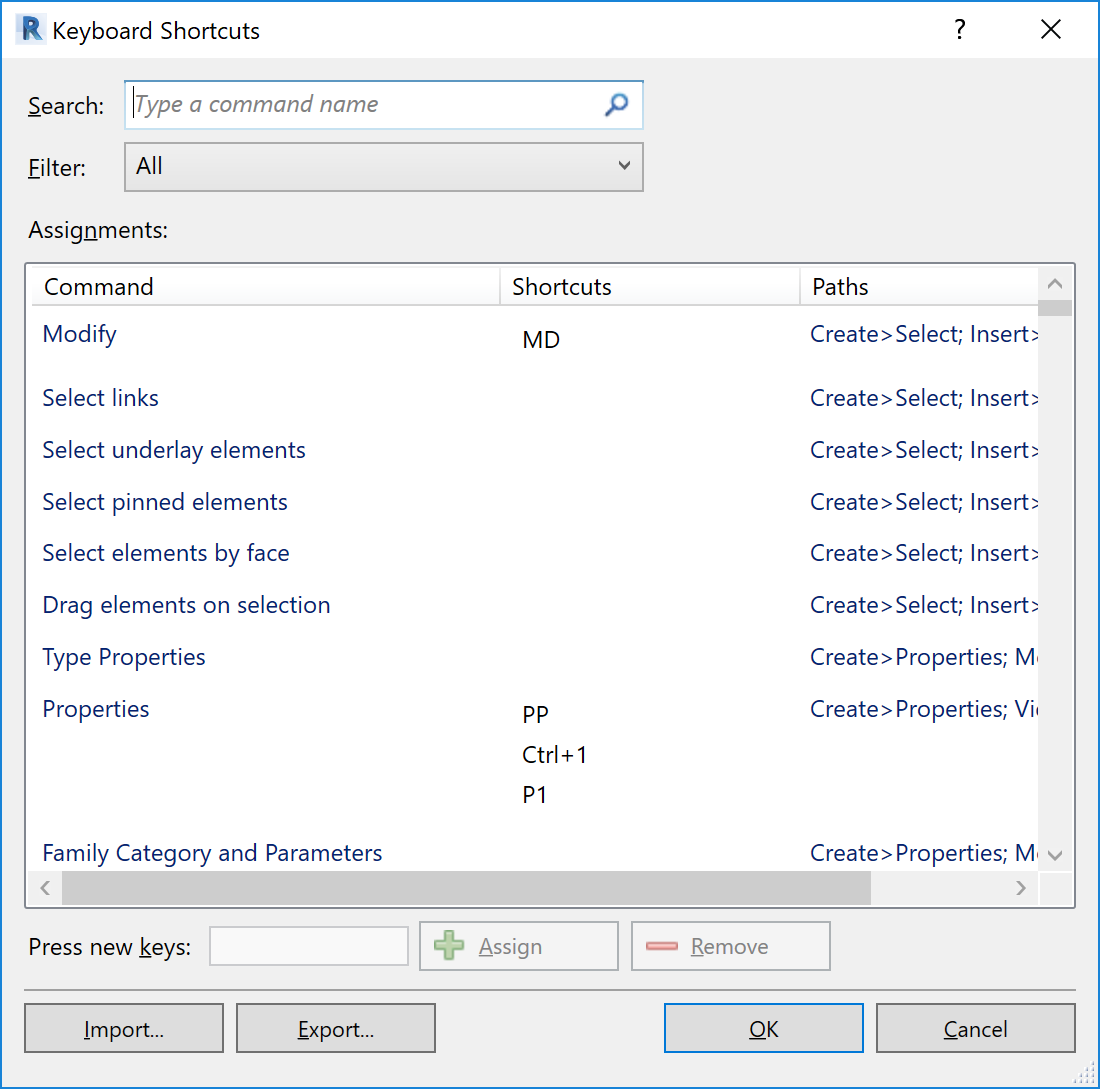The width and height of the screenshot is (1100, 1089).
Task: Click the Assign button with plus icon
Action: click(518, 946)
